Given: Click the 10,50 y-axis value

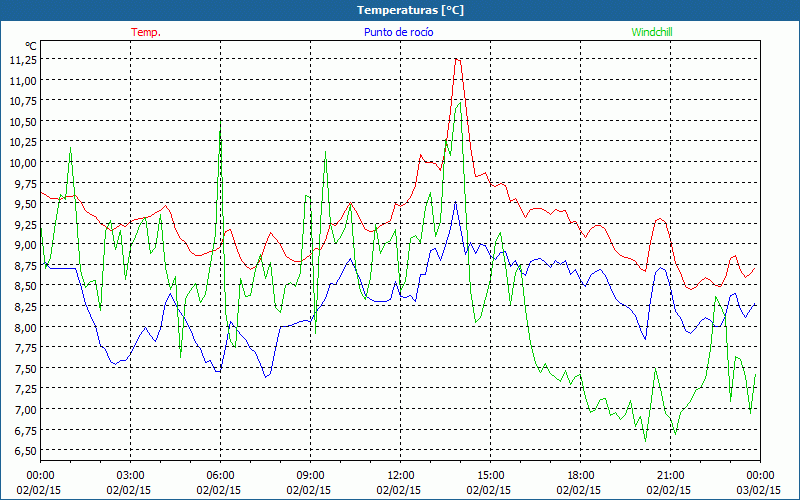Looking at the screenshot, I should pos(23,121).
